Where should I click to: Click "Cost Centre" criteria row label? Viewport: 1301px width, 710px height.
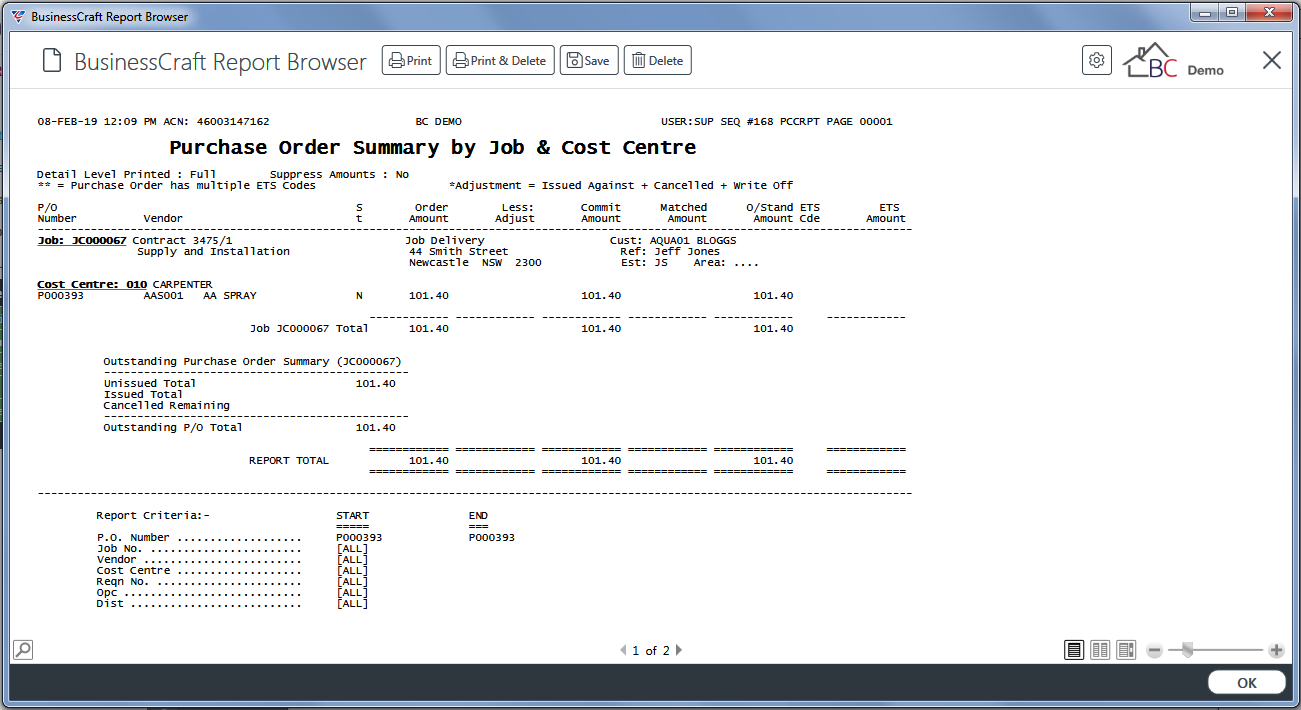point(133,571)
